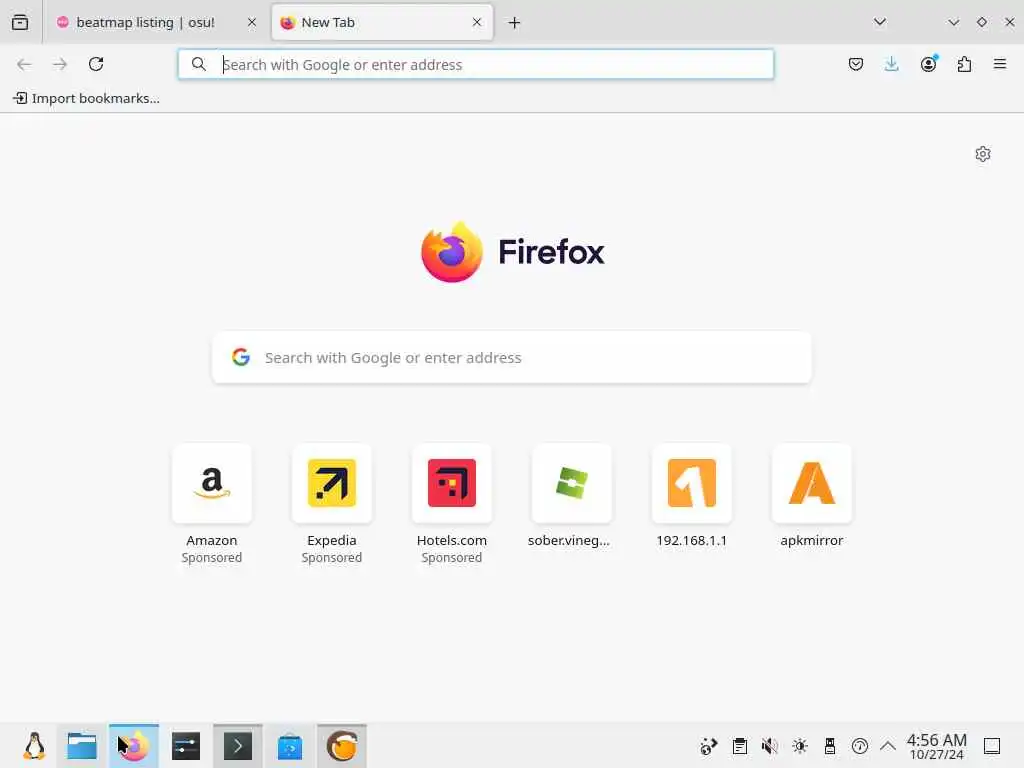Toggle muted volume tray icon
Image resolution: width=1024 pixels, height=768 pixels.
click(770, 746)
